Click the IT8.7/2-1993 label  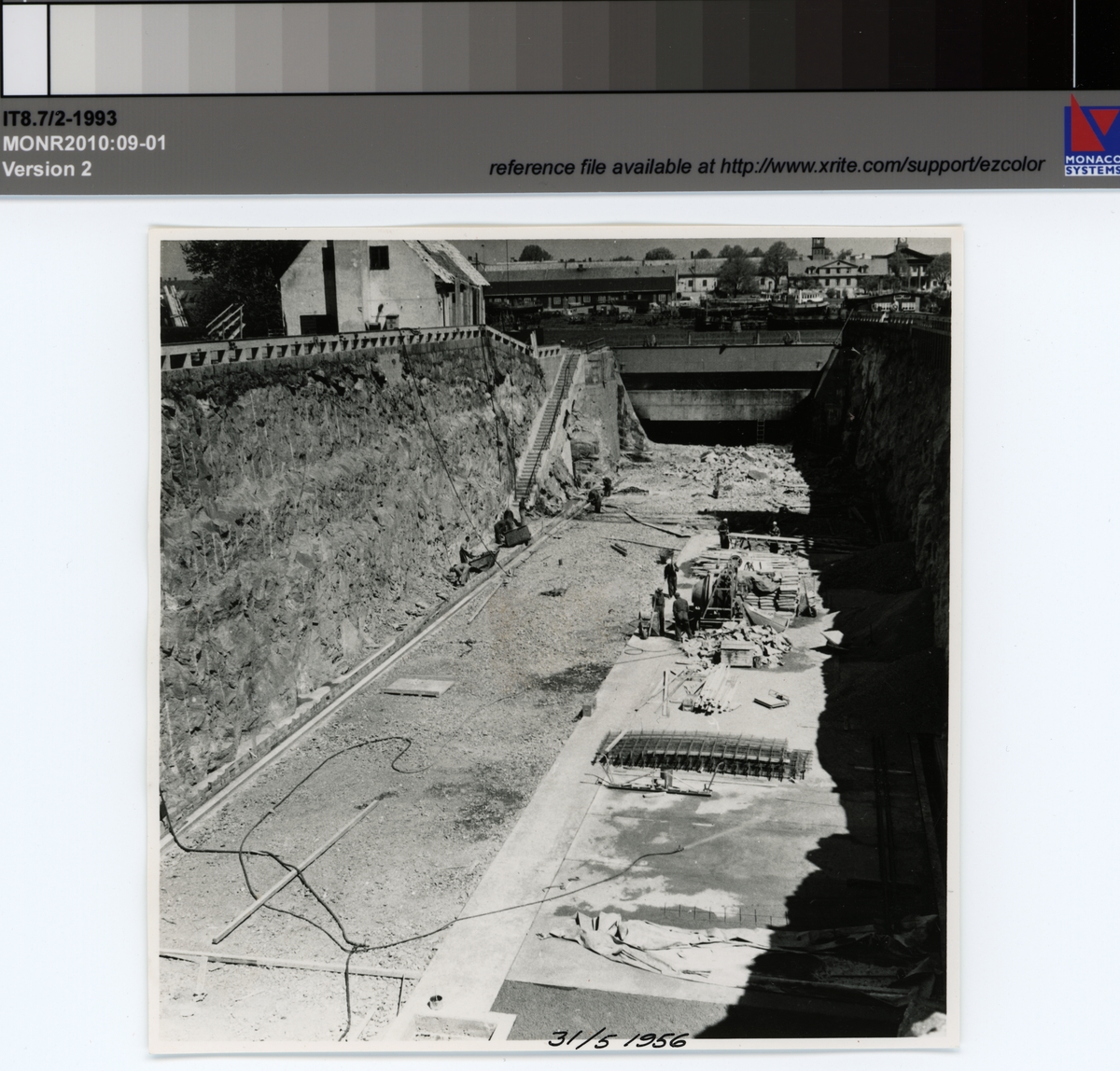(x=60, y=118)
